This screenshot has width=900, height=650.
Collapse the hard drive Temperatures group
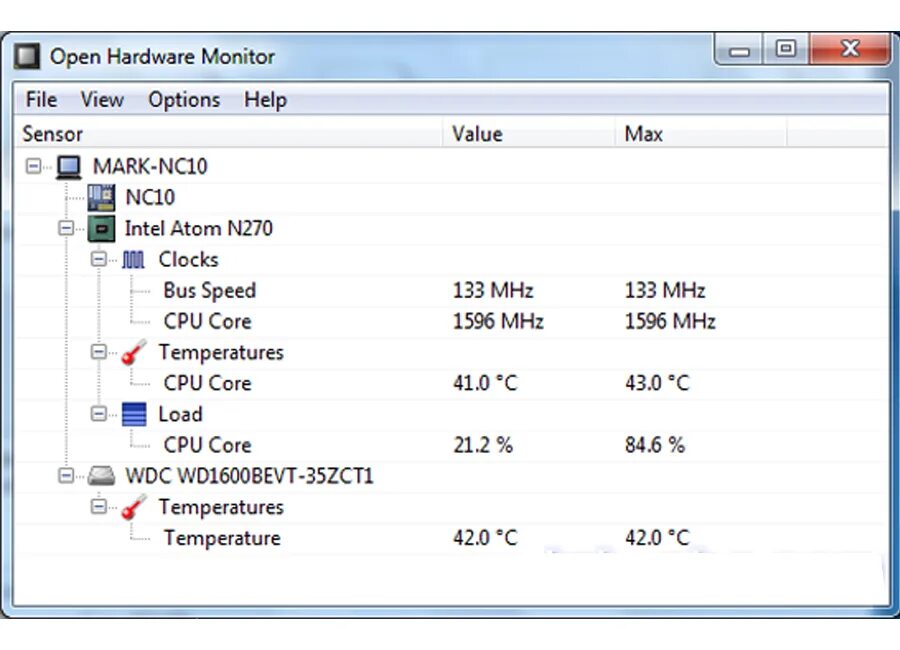99,506
